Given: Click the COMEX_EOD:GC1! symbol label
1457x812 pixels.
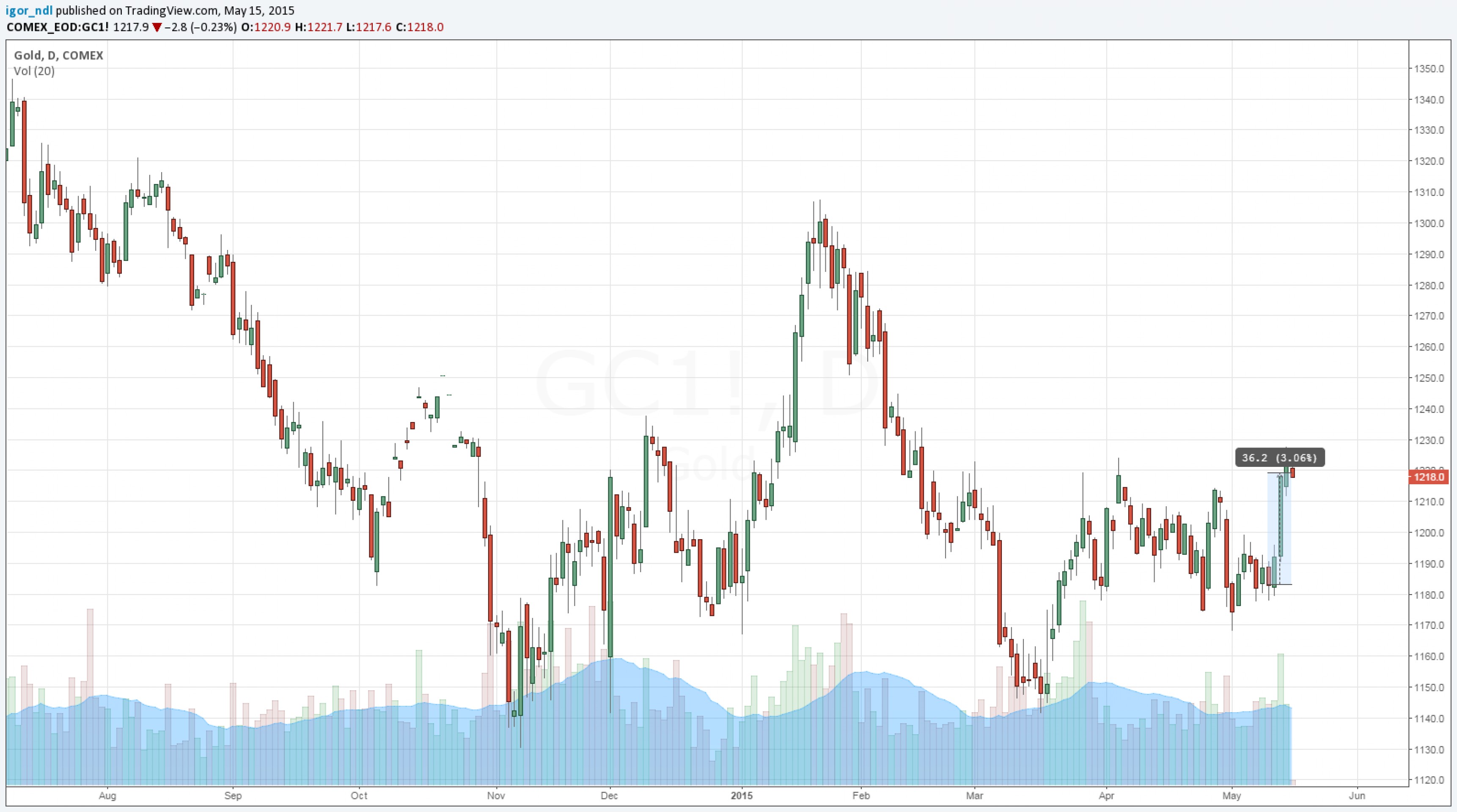Looking at the screenshot, I should click(x=58, y=27).
